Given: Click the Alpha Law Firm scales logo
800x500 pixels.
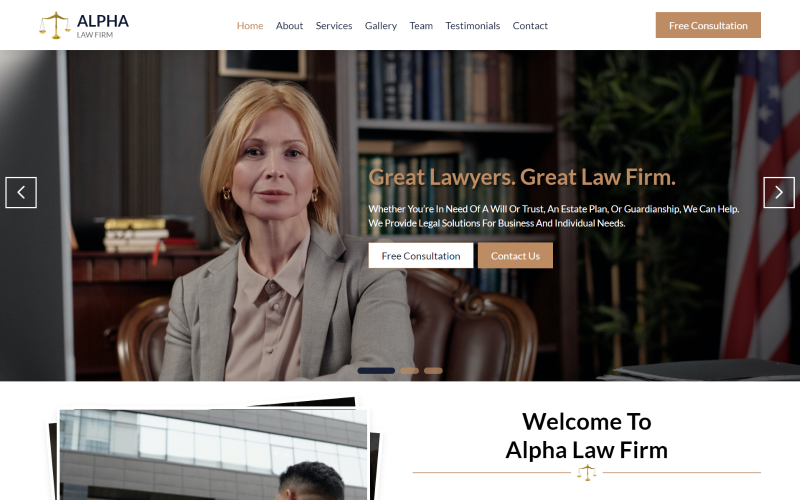Looking at the screenshot, I should 55,25.
